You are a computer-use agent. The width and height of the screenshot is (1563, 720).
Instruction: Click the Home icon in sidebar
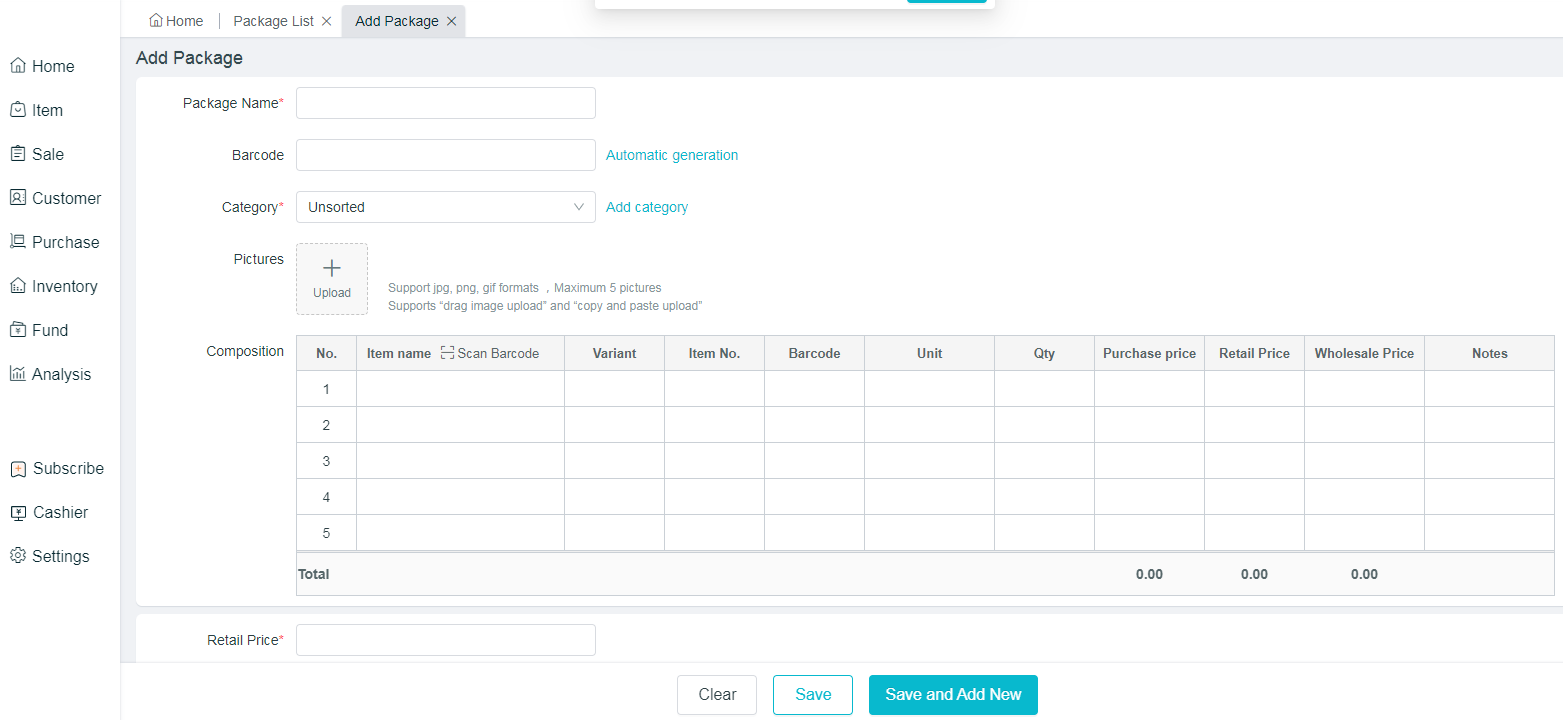[x=18, y=66]
